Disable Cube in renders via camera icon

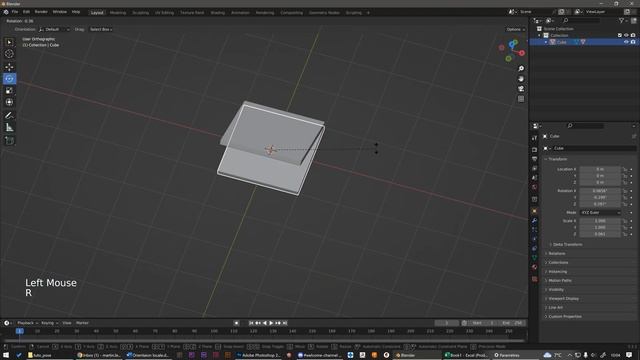coord(633,42)
